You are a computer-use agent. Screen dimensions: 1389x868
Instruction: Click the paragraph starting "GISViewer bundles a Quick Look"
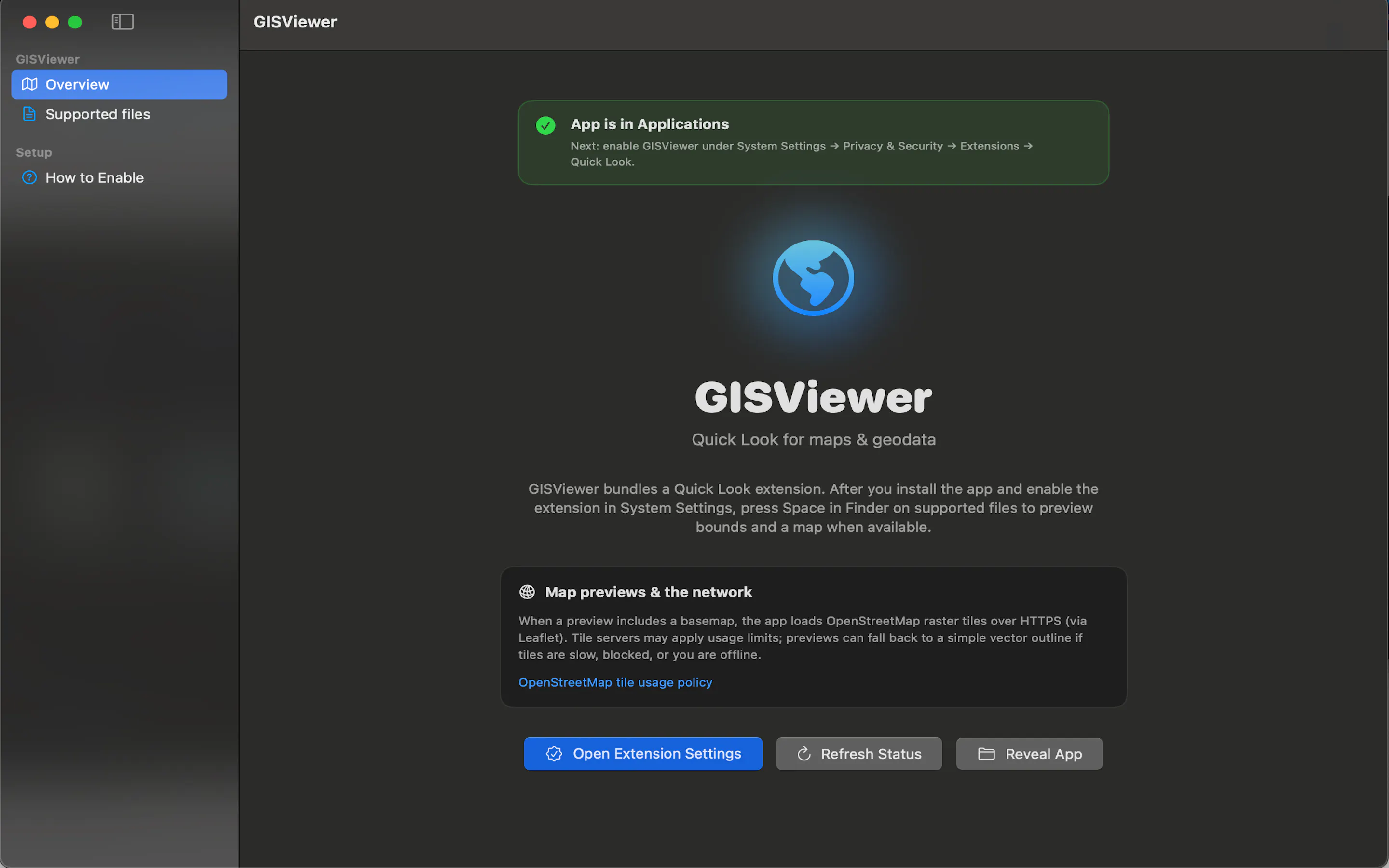click(x=813, y=507)
